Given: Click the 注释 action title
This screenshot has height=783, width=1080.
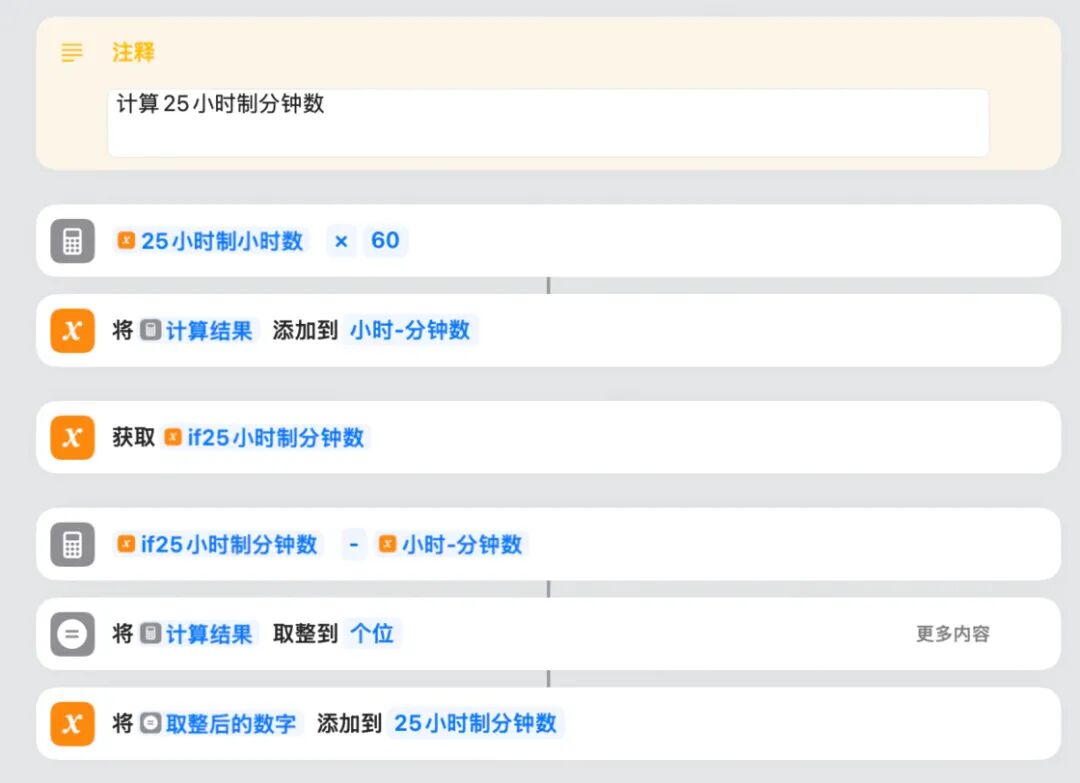Looking at the screenshot, I should [133, 52].
